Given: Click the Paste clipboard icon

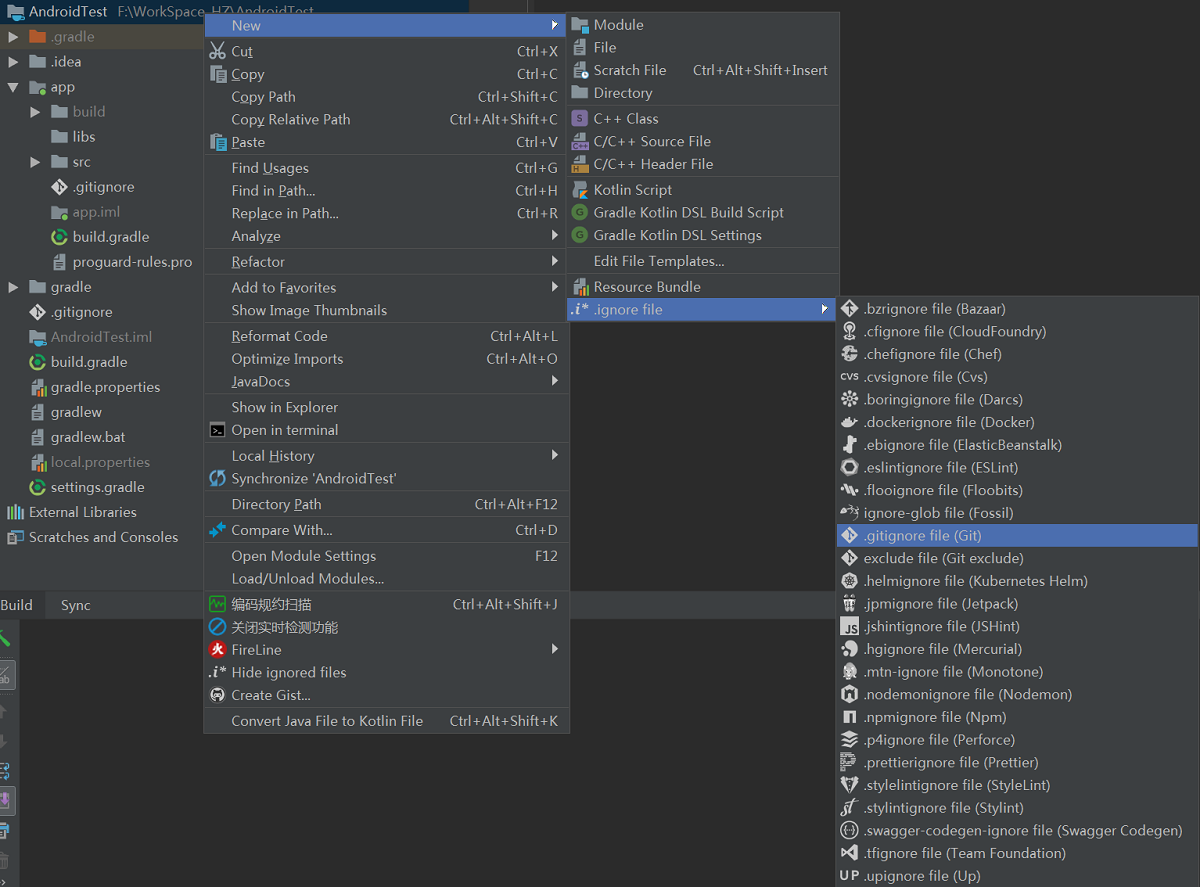Looking at the screenshot, I should [x=217, y=142].
